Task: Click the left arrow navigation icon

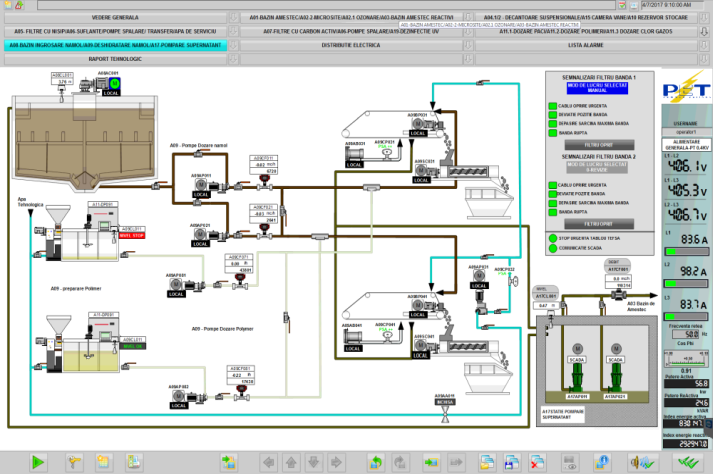Action: click(269, 463)
